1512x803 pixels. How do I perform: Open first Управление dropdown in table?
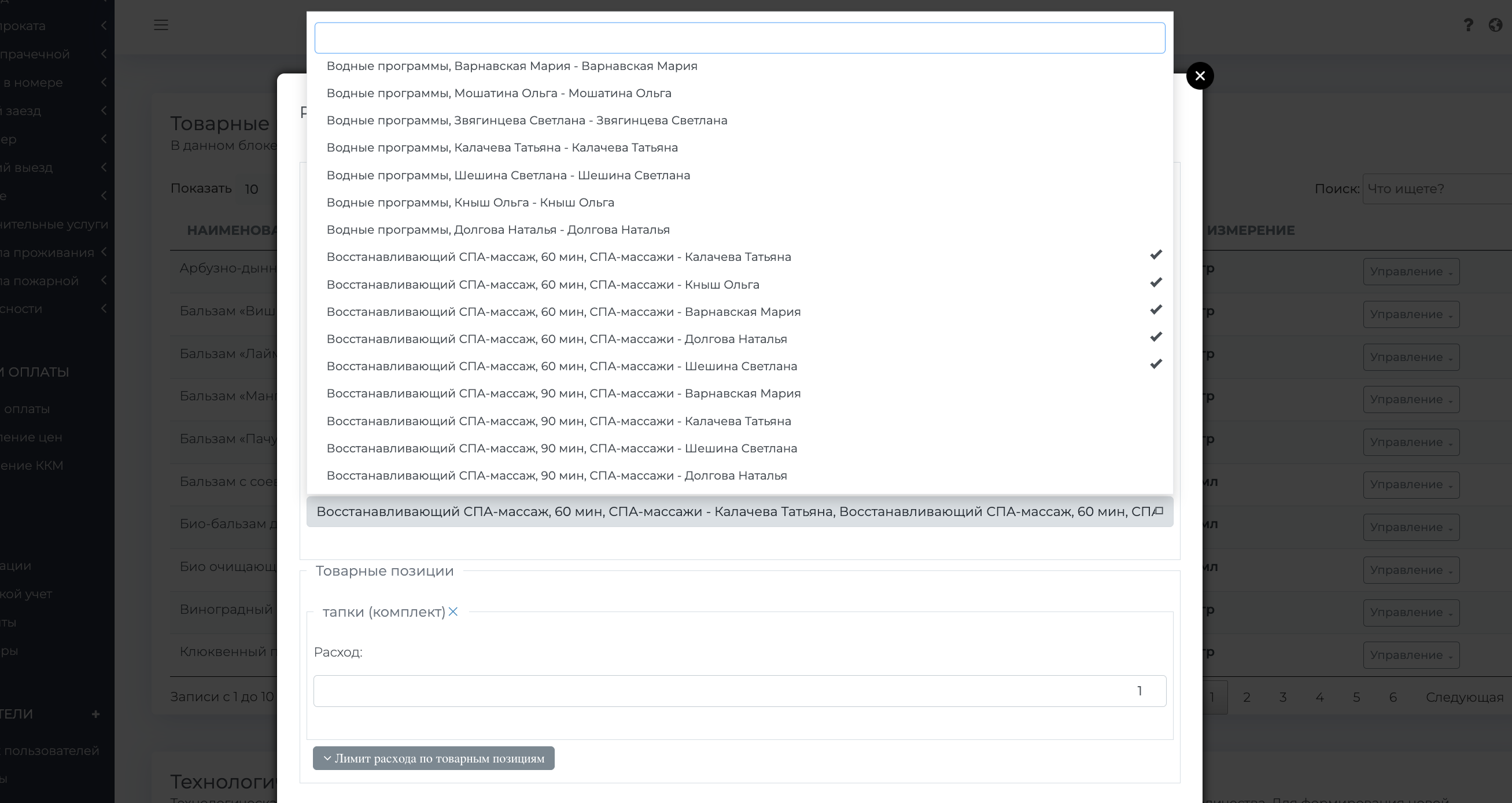pyautogui.click(x=1410, y=272)
